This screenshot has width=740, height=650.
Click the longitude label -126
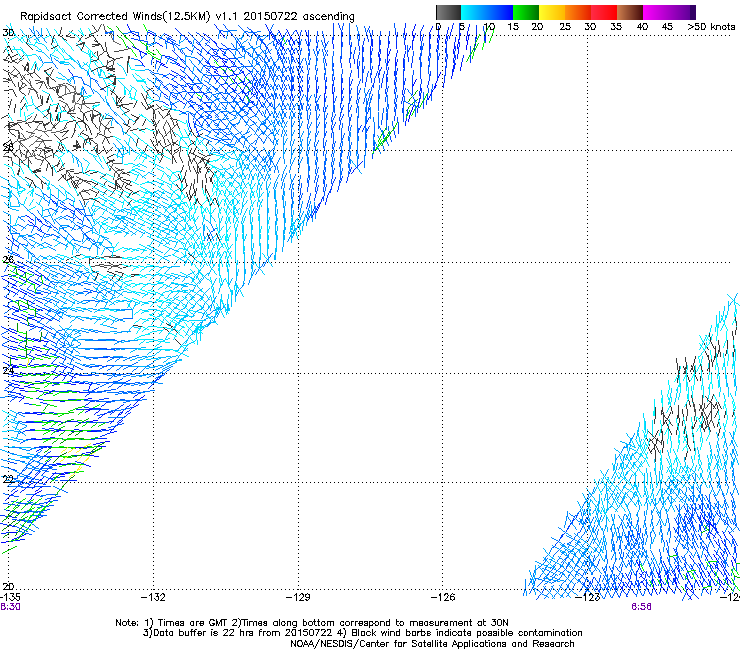click(x=443, y=597)
